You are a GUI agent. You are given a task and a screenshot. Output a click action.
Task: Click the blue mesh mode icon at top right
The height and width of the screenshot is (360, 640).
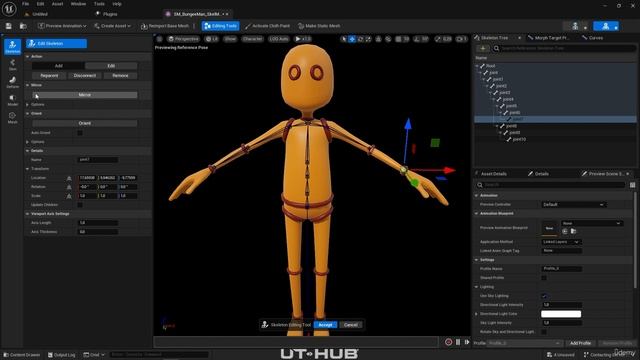pos(606,26)
